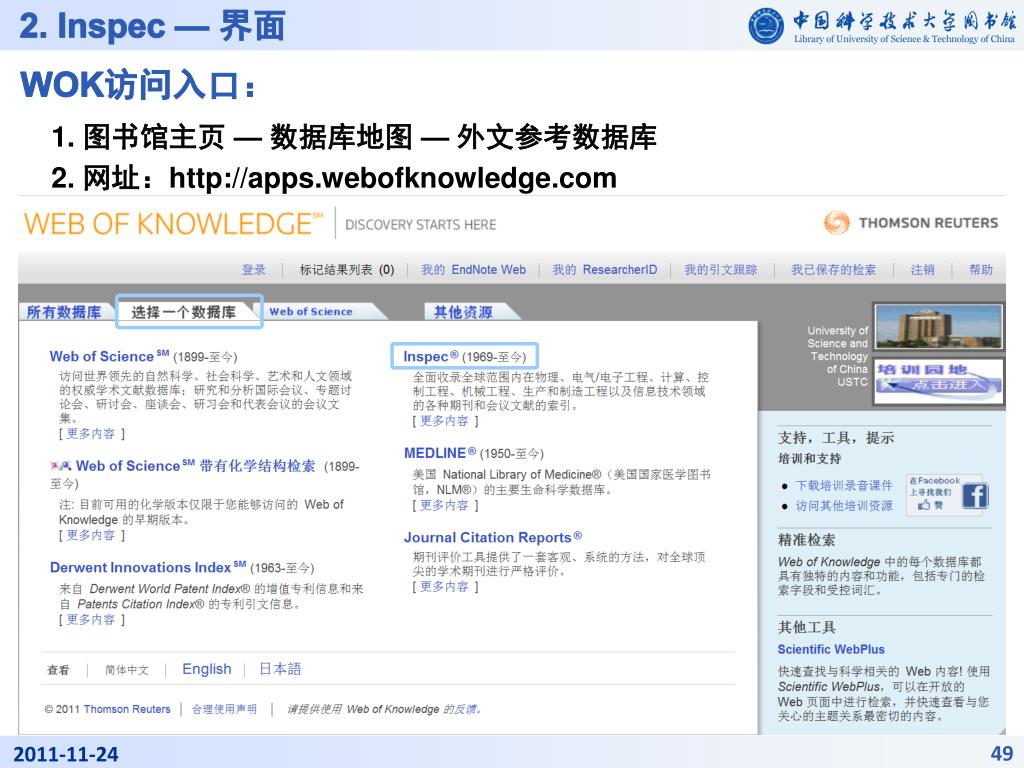Open 我已保存的检索

click(833, 270)
